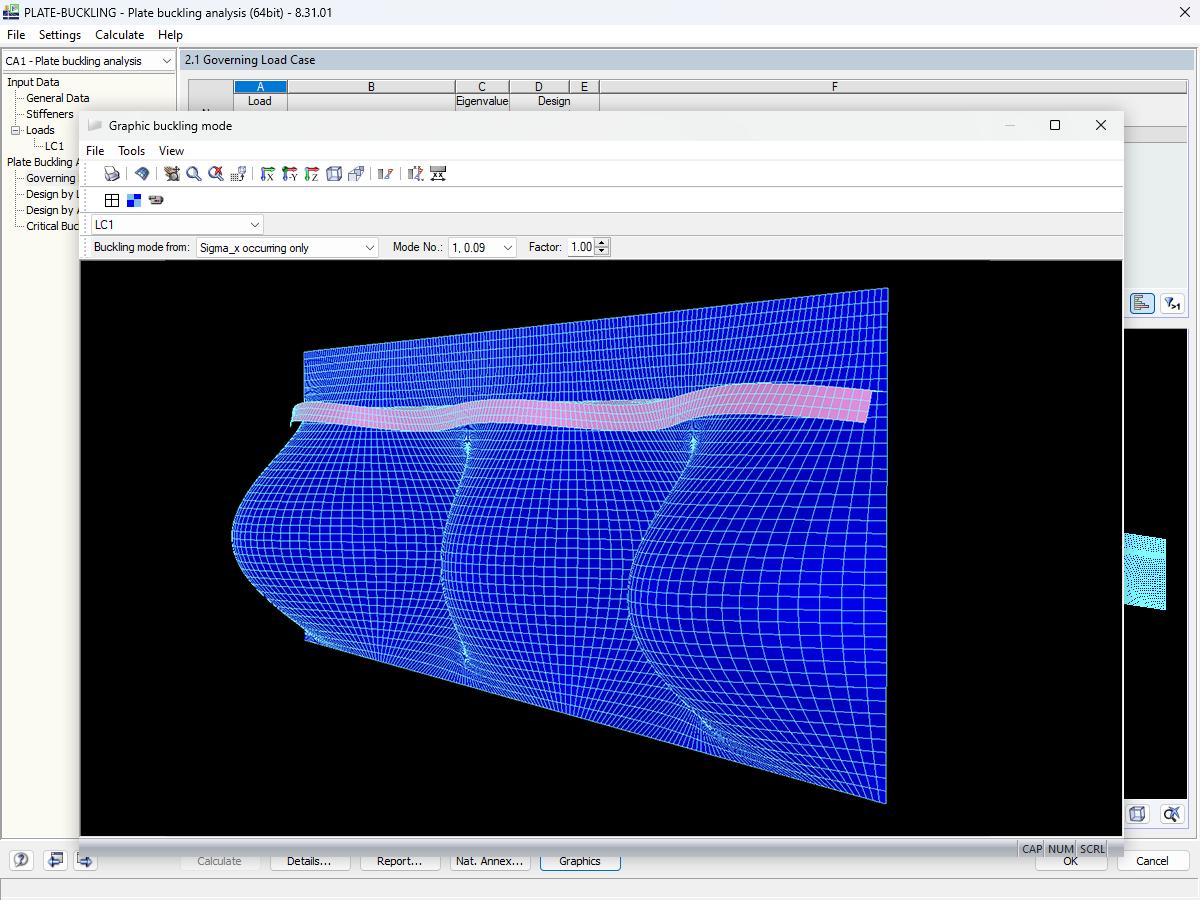Set view in X direction
Screen dimensions: 1200x900
(267, 173)
